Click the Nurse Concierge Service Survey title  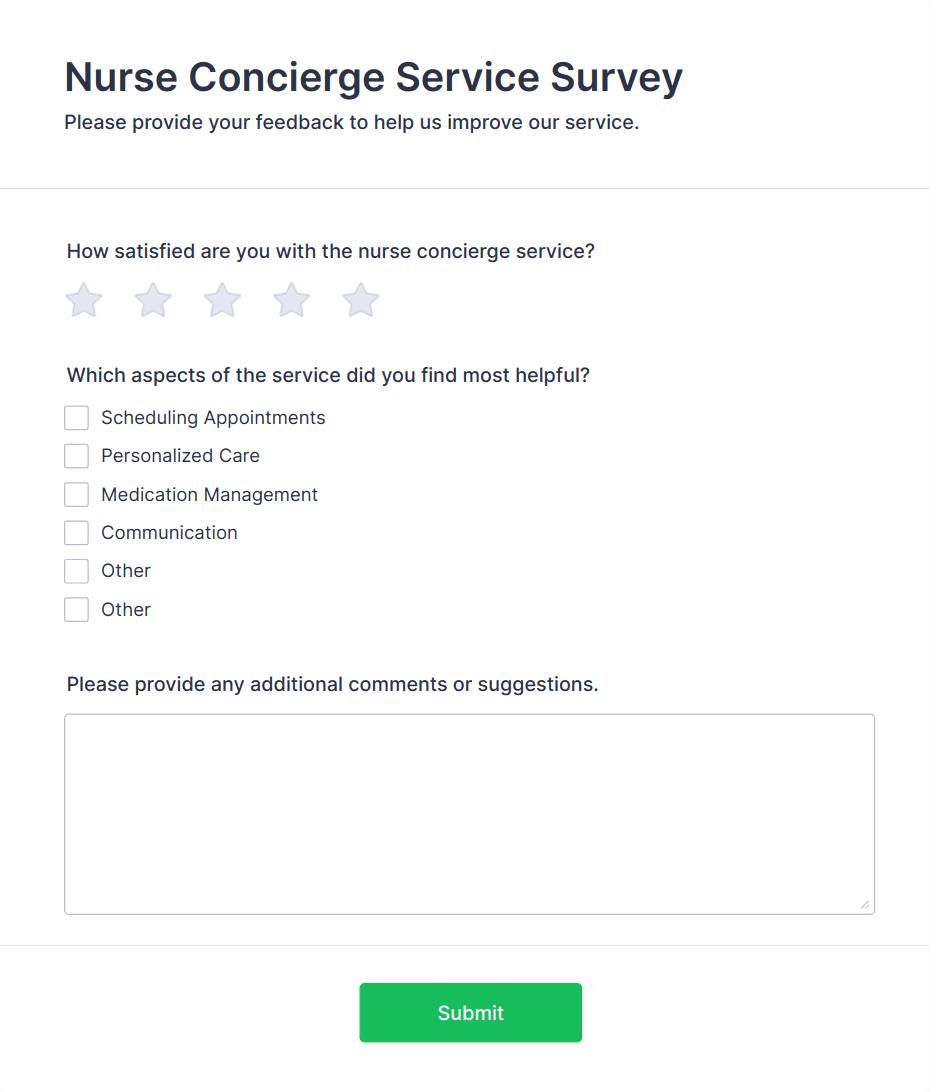click(x=373, y=77)
